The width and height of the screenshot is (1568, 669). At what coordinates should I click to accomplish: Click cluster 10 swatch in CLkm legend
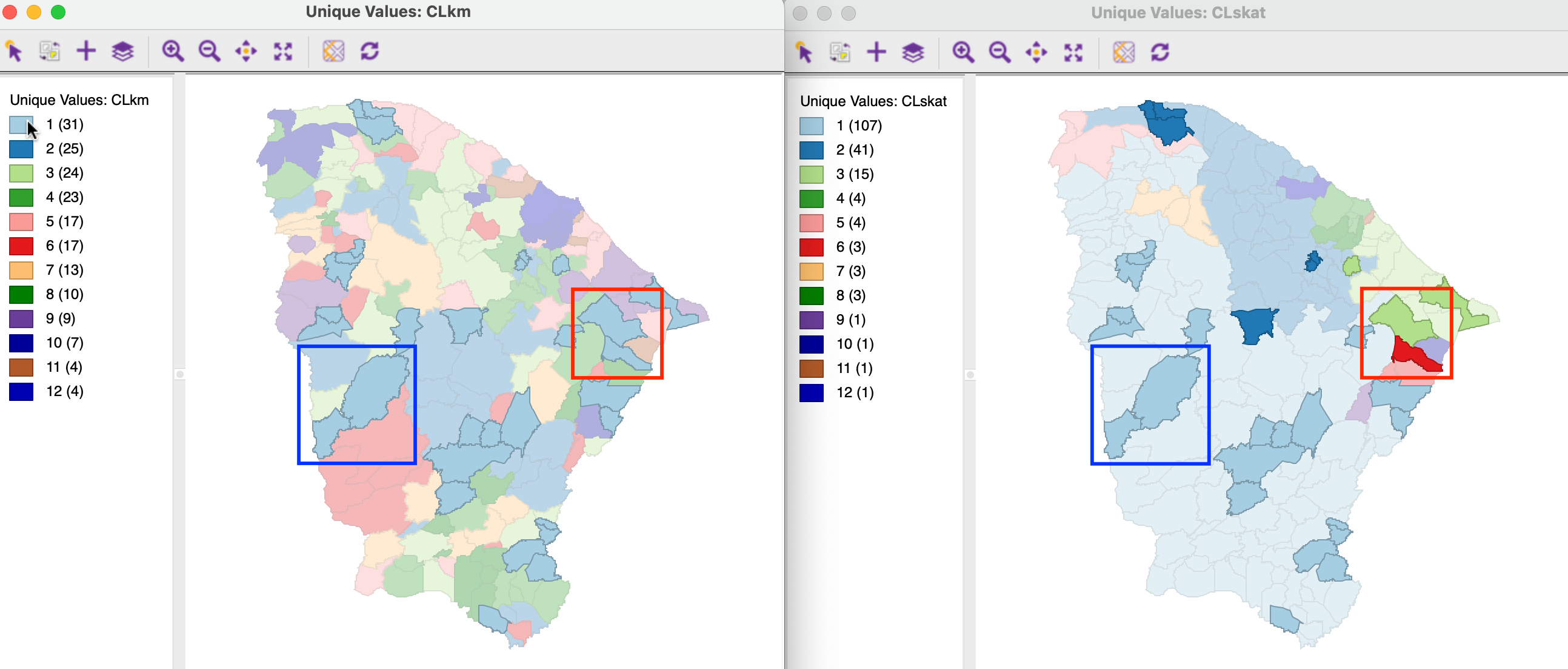[x=21, y=343]
